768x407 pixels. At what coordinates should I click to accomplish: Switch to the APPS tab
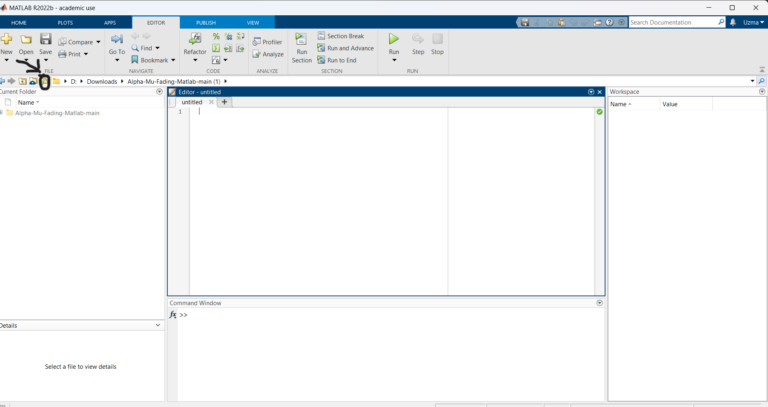(x=110, y=23)
